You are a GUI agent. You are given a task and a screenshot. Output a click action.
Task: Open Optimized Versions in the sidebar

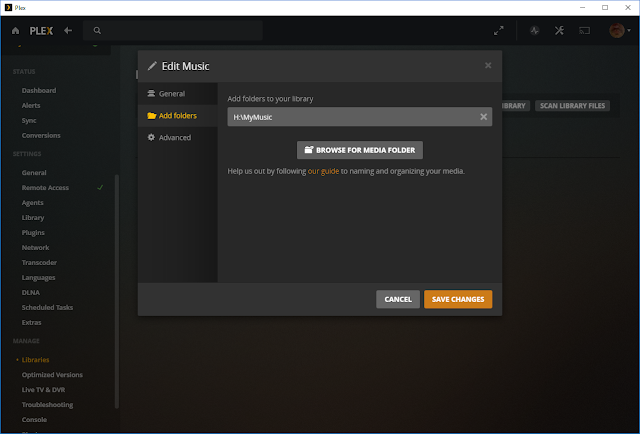(52, 375)
